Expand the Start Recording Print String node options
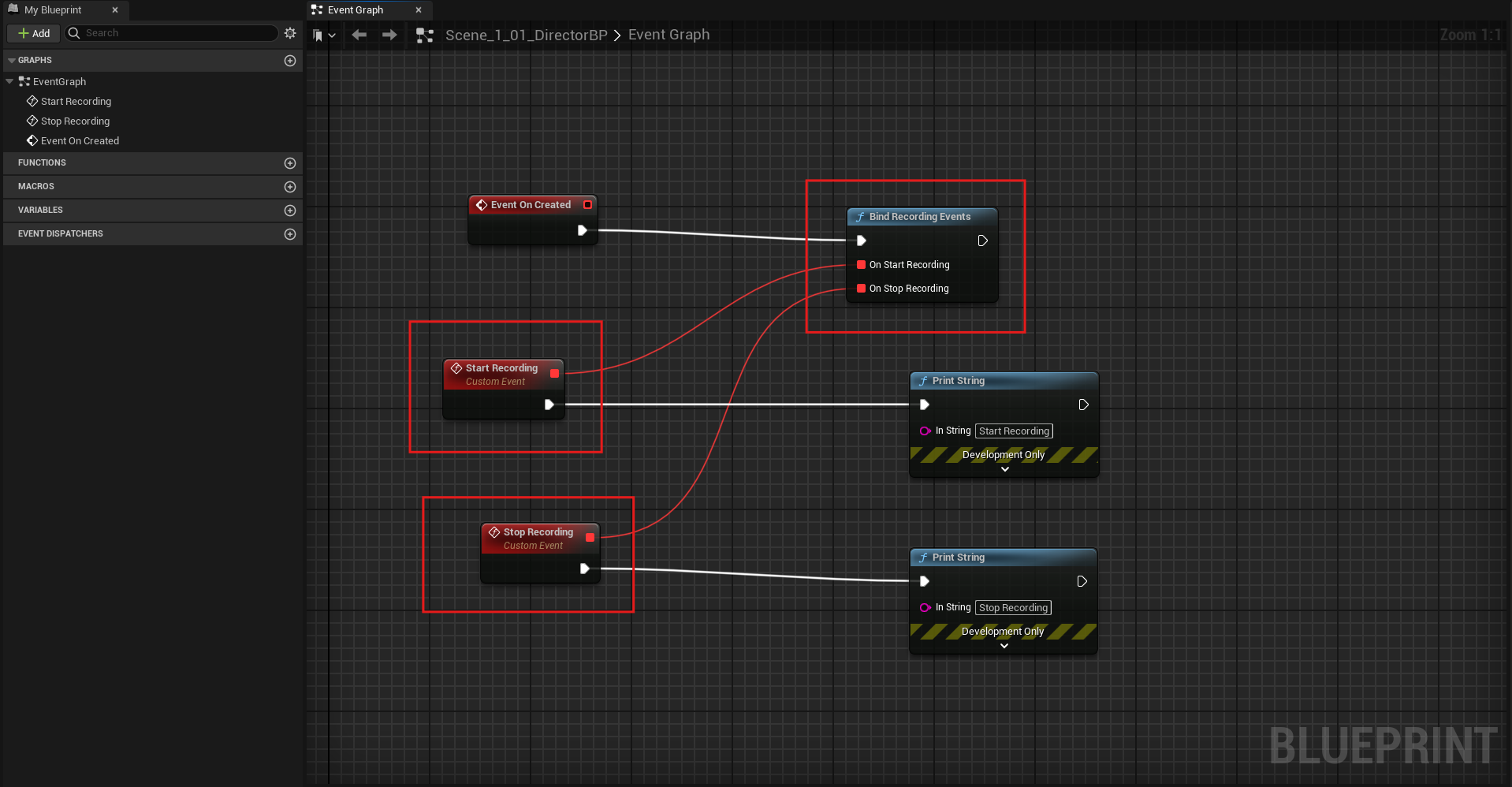1512x787 pixels. coord(1004,469)
